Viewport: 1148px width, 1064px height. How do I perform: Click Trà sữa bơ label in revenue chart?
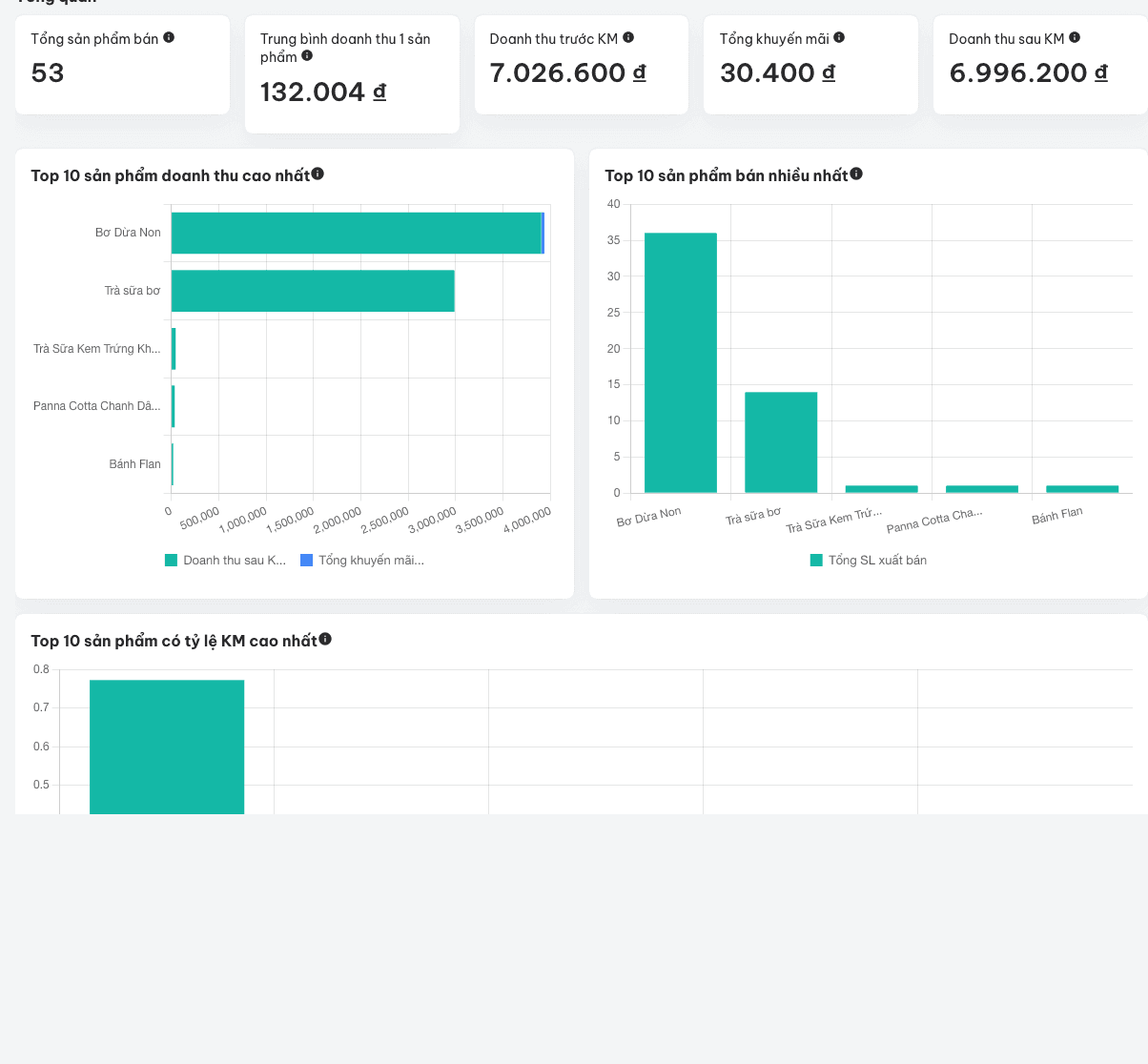133,291
